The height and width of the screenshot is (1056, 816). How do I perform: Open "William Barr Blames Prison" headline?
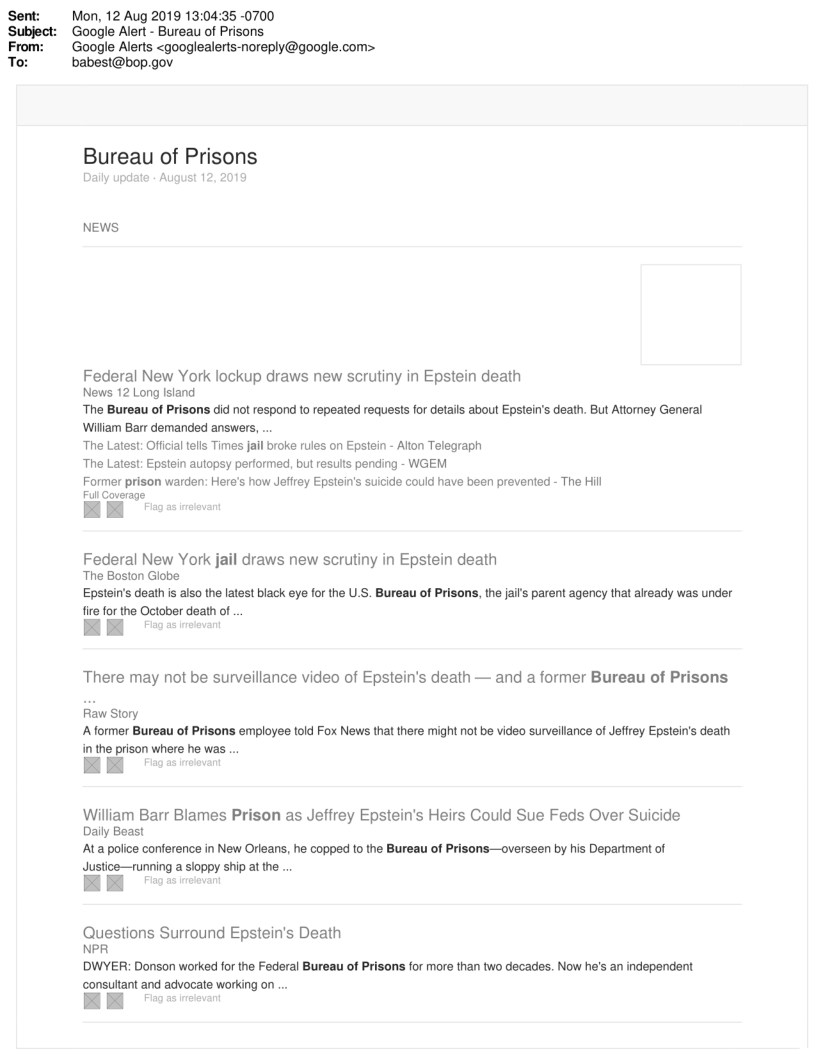click(x=381, y=815)
